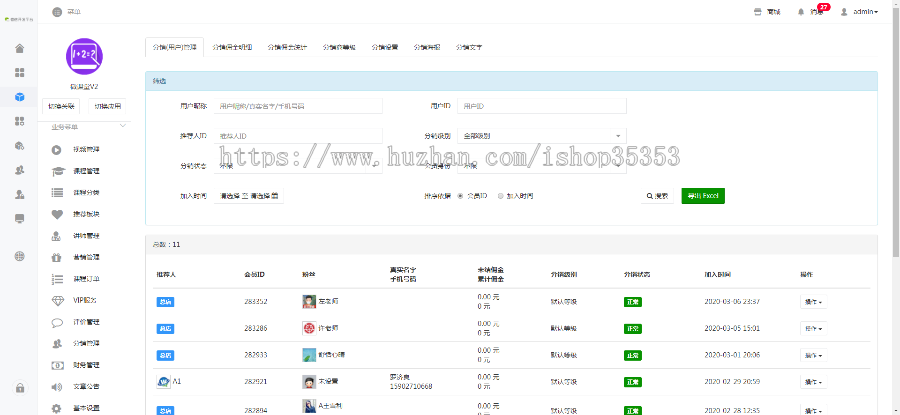
Task: Click the join time 2020-03-05 15:01
Action: [732, 328]
